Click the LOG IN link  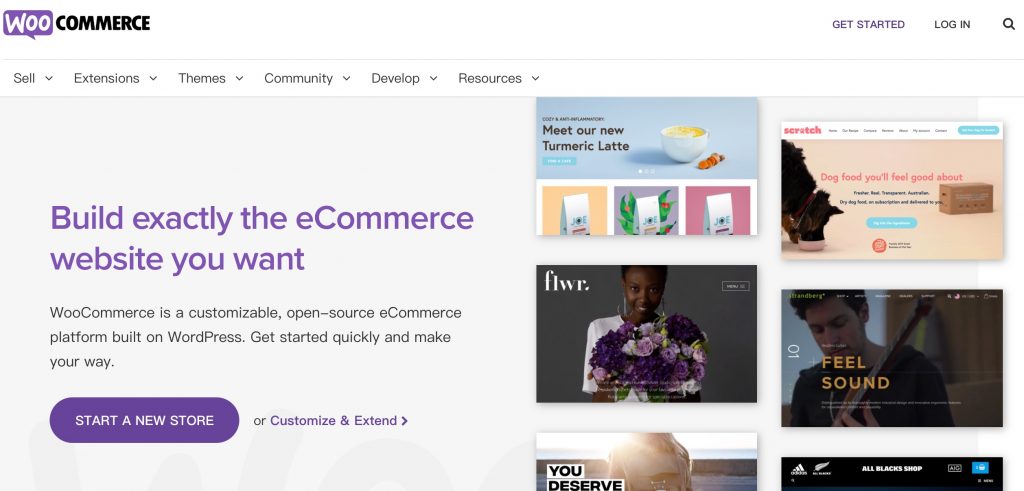(952, 24)
